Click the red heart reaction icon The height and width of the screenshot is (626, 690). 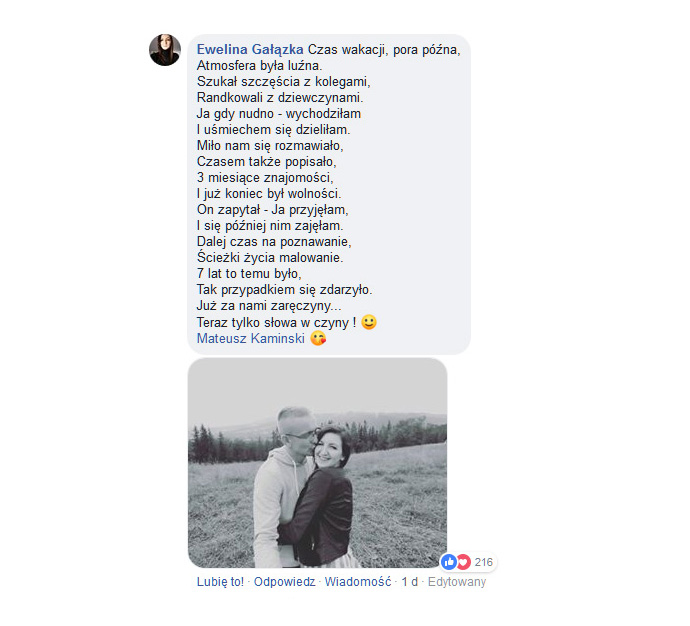[463, 562]
